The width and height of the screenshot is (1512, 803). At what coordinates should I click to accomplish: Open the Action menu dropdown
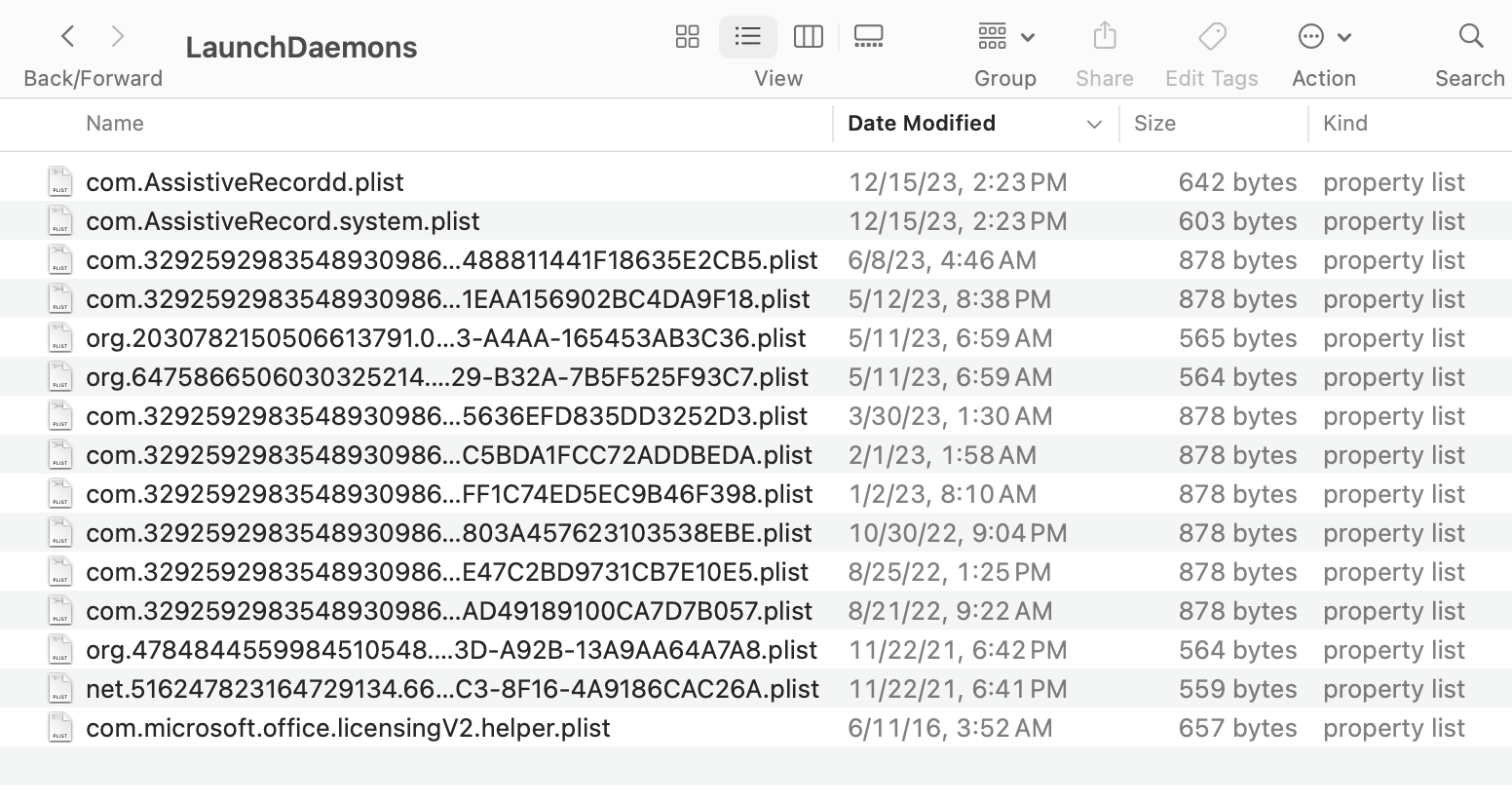[x=1324, y=37]
